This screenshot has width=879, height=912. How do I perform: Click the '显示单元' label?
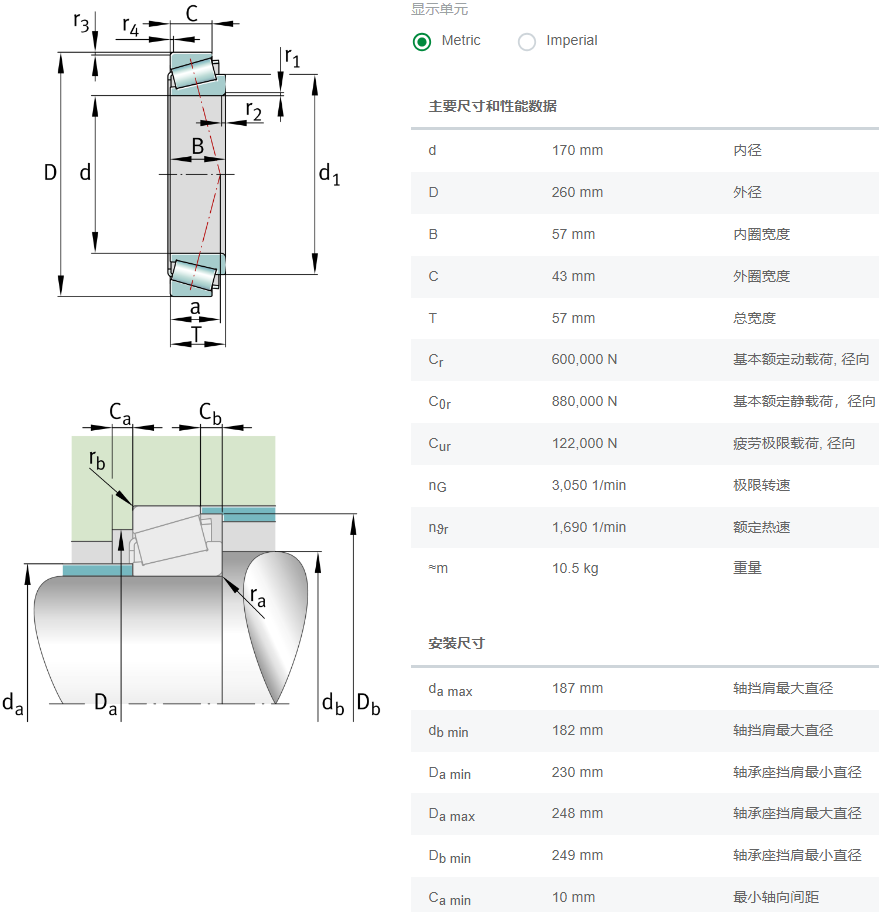[x=439, y=9]
